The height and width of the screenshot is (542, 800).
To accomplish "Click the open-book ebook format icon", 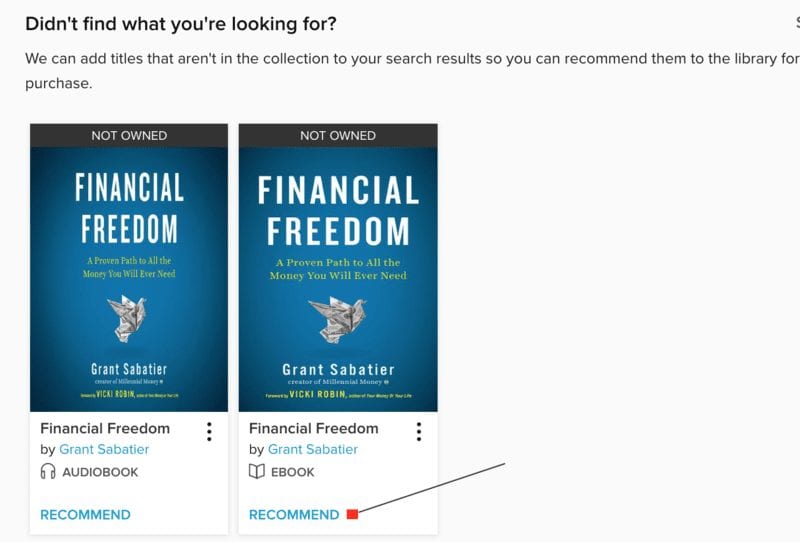I will [x=257, y=472].
